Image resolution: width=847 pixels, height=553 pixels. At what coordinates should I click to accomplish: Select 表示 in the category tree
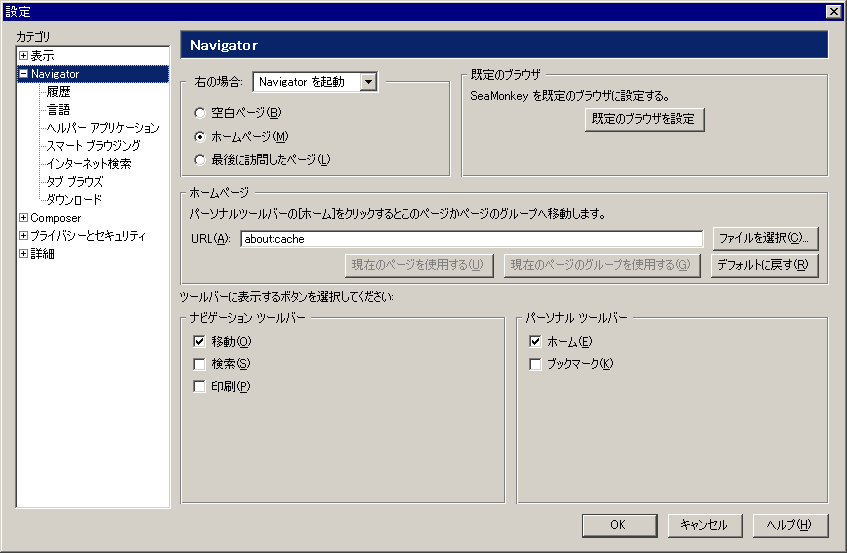(x=42, y=56)
